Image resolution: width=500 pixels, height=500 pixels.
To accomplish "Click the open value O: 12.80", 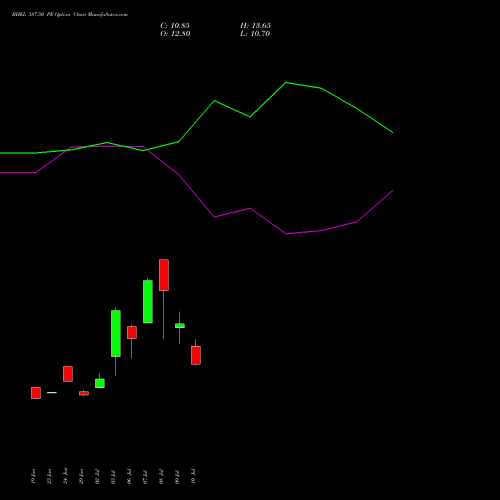I will coord(175,34).
